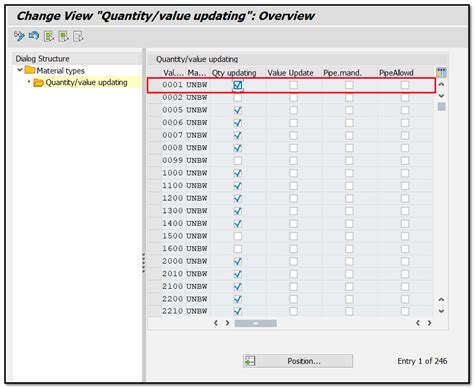Open the table settings icon beside PipeAllowd header
This screenshot has height=388, width=474.
click(x=441, y=72)
